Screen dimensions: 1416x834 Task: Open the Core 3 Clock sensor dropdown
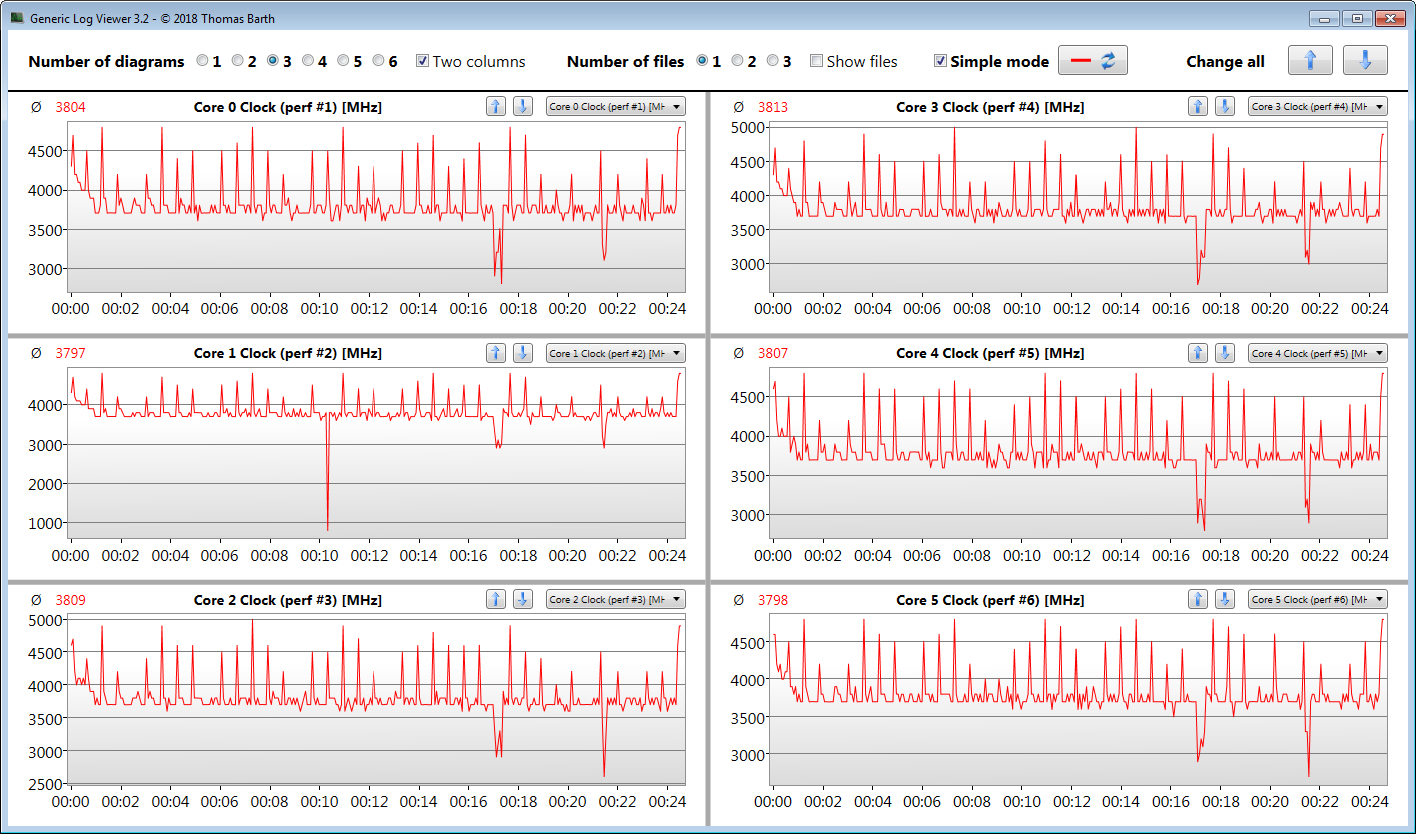[1318, 106]
